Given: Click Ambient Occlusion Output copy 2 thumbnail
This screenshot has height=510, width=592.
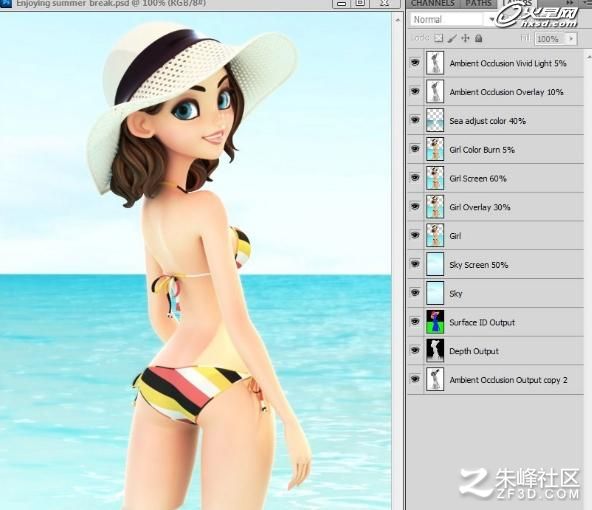Looking at the screenshot, I should 435,379.
